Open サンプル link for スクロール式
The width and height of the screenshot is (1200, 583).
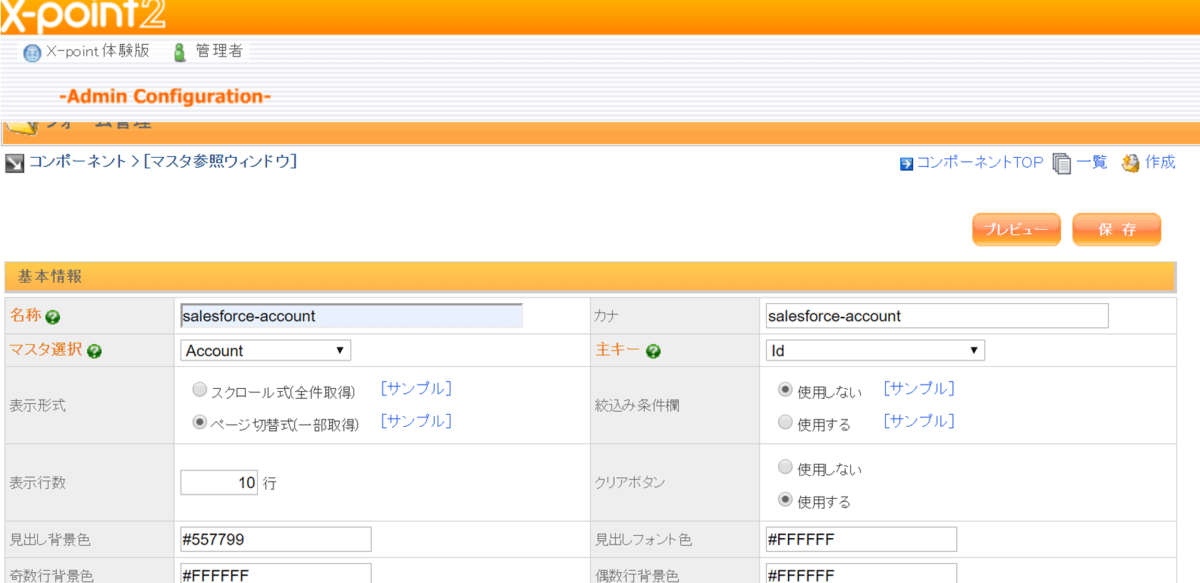pyautogui.click(x=416, y=388)
